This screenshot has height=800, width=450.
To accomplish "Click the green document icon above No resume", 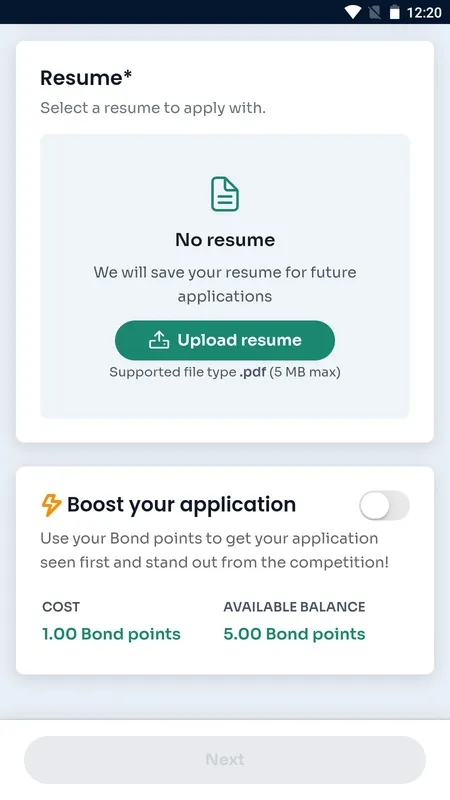I will (x=225, y=194).
